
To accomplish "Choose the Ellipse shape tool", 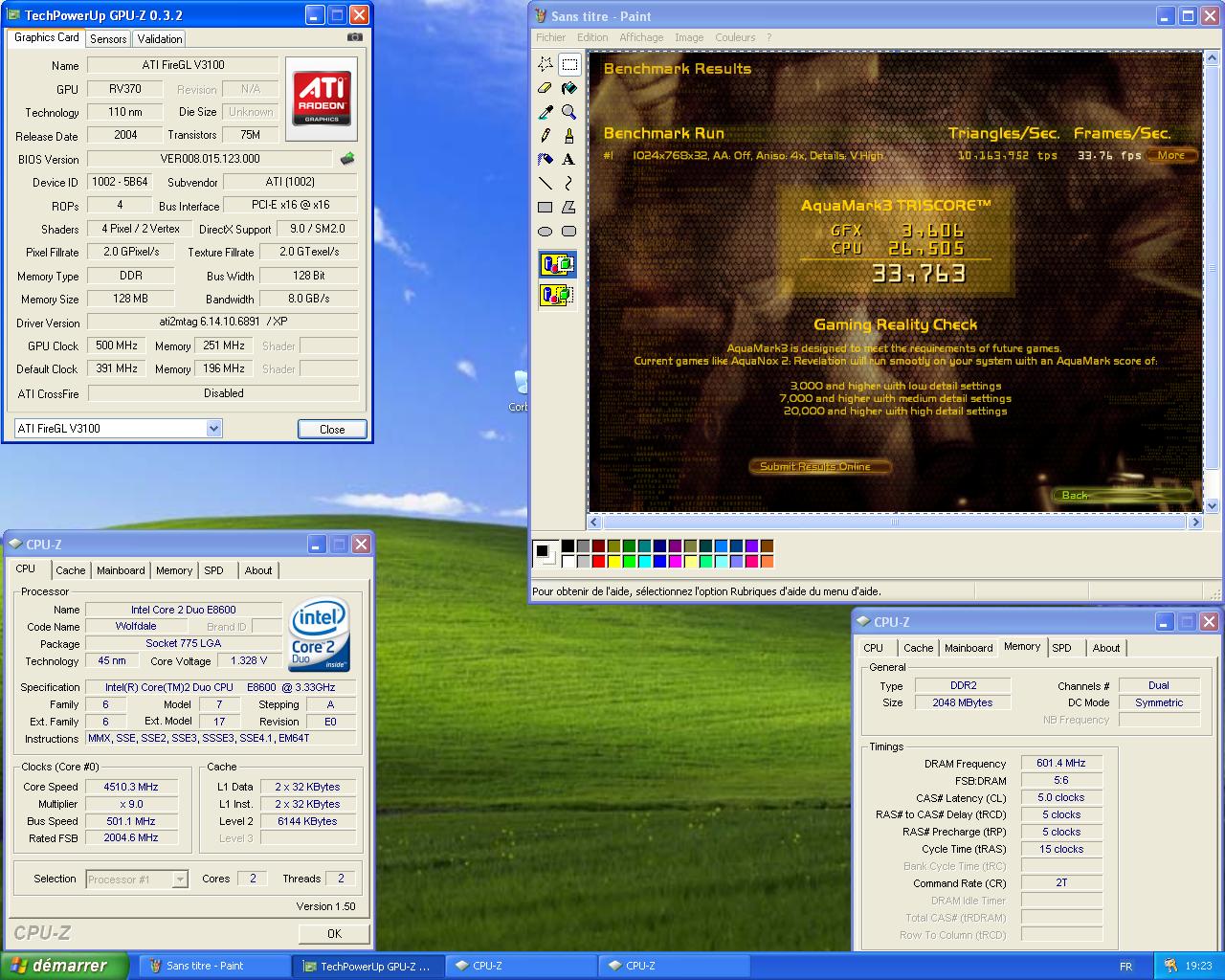I will point(546,231).
